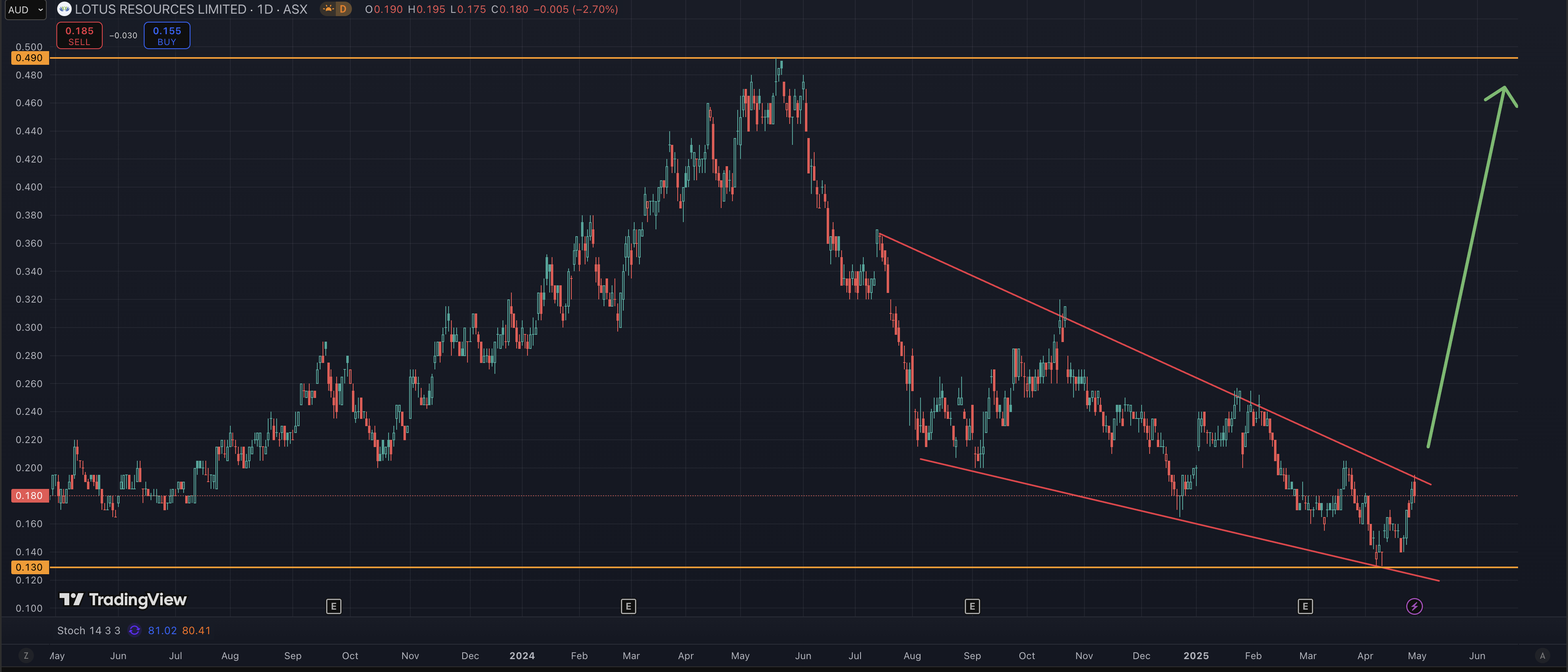Click the 0.200 price axis label

[x=29, y=468]
